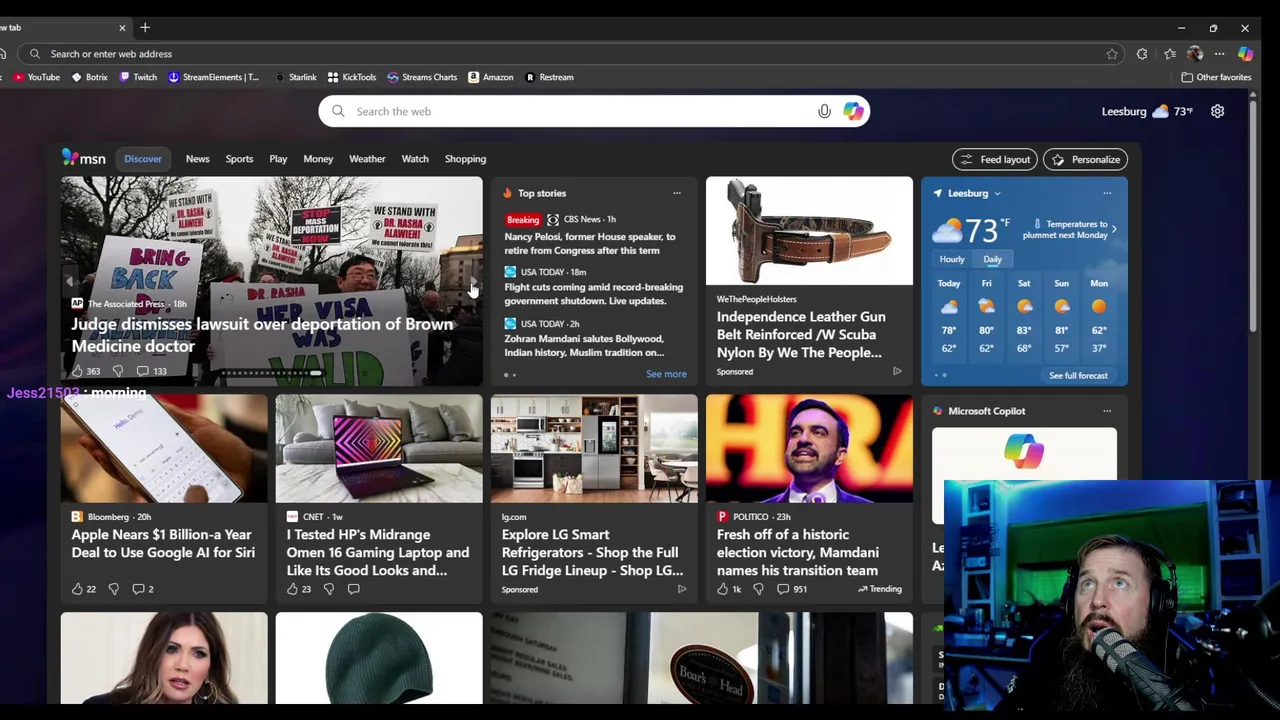Open Copilot in the web search box
The image size is (1280, 720).
pos(853,111)
